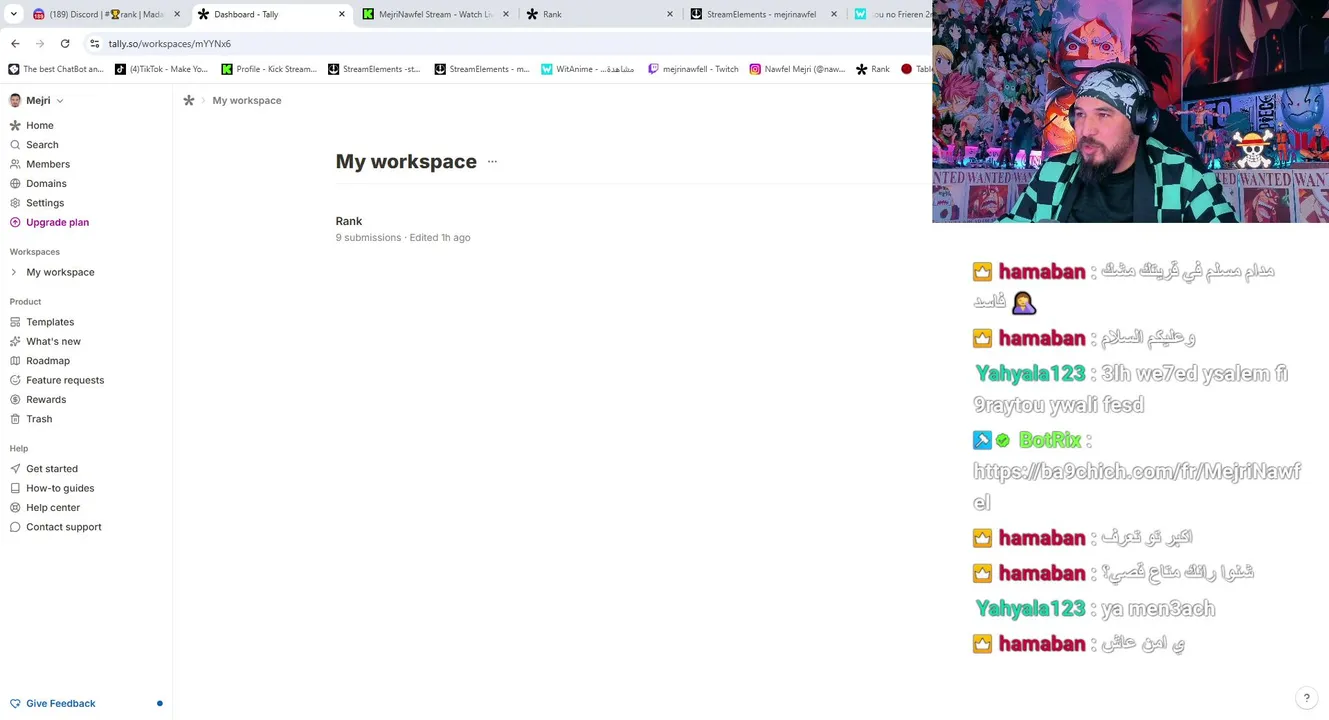
Task: Click the My workspace breadcrumb
Action: [247, 100]
